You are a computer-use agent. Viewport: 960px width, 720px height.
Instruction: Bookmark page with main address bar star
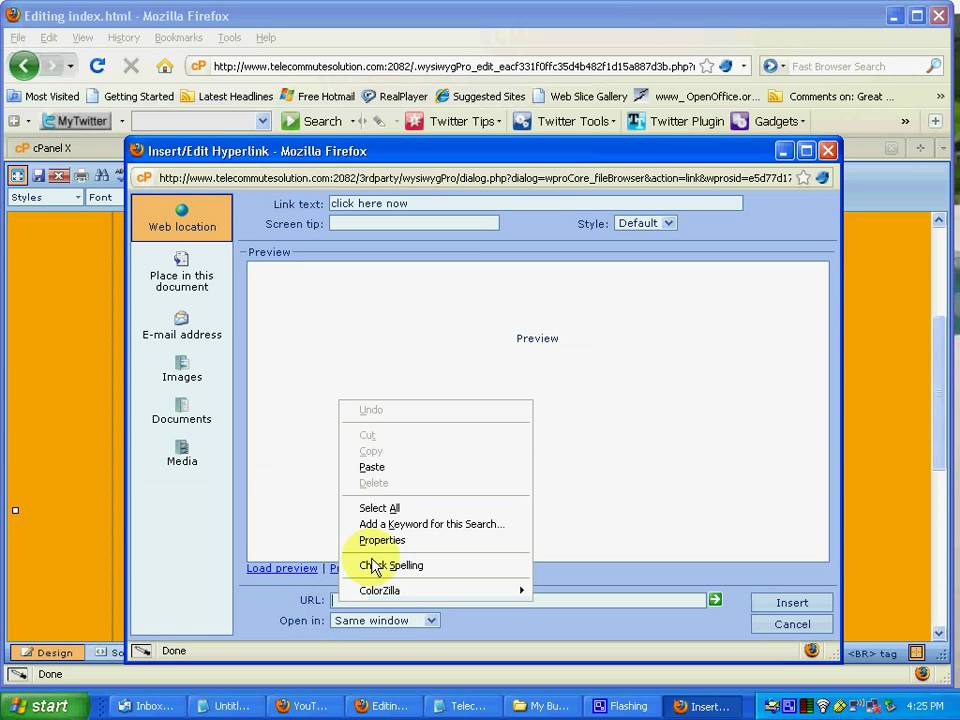707,66
